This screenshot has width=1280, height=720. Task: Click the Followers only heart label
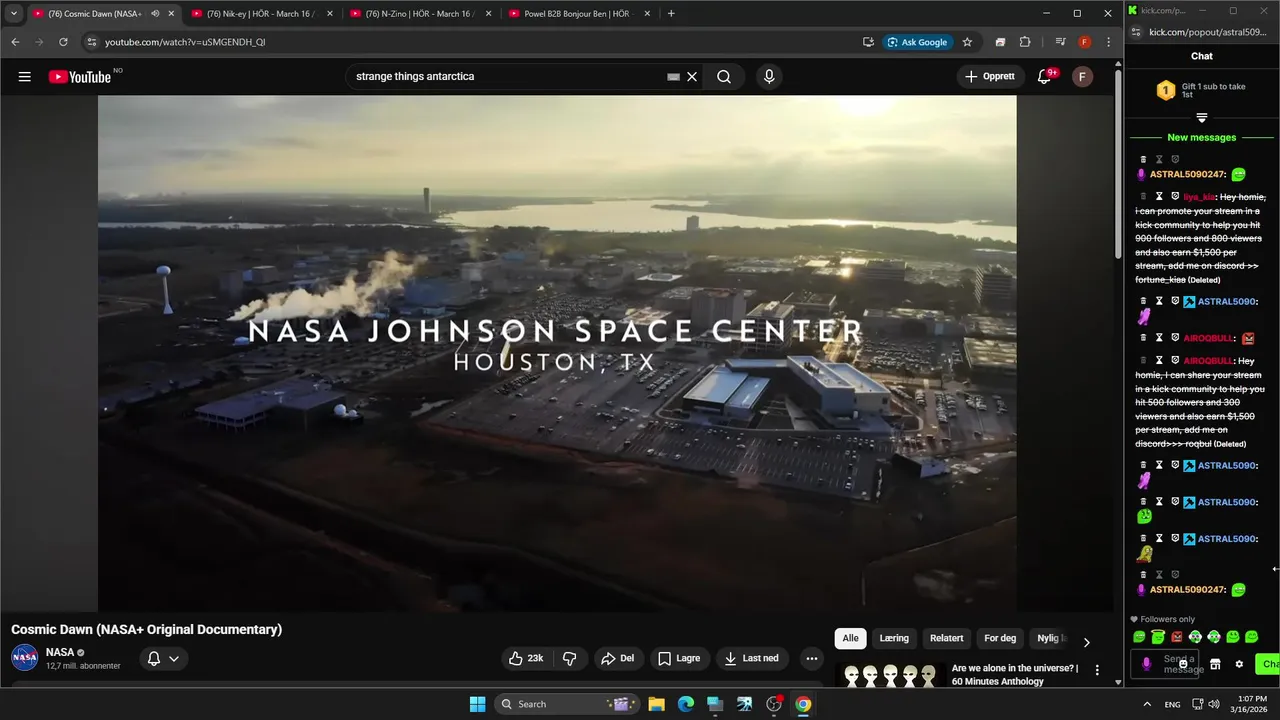1162,619
